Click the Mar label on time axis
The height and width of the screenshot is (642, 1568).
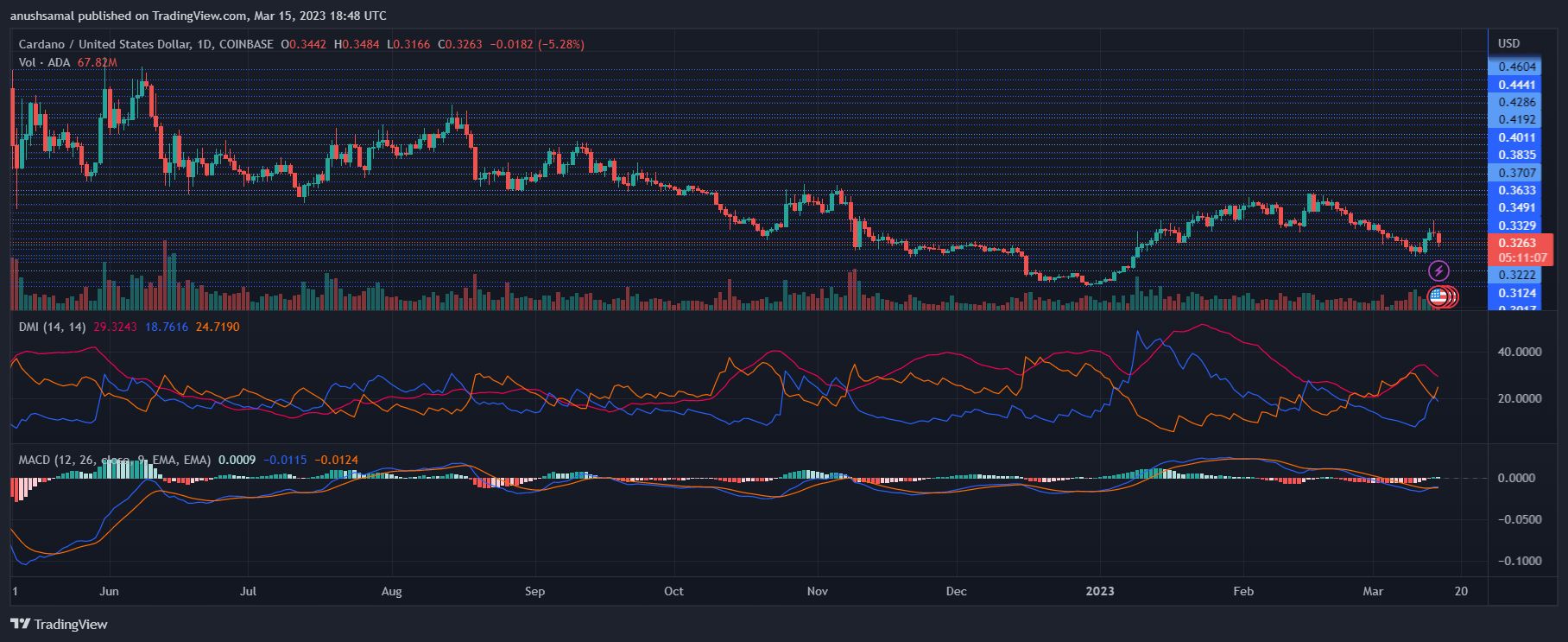(1373, 591)
